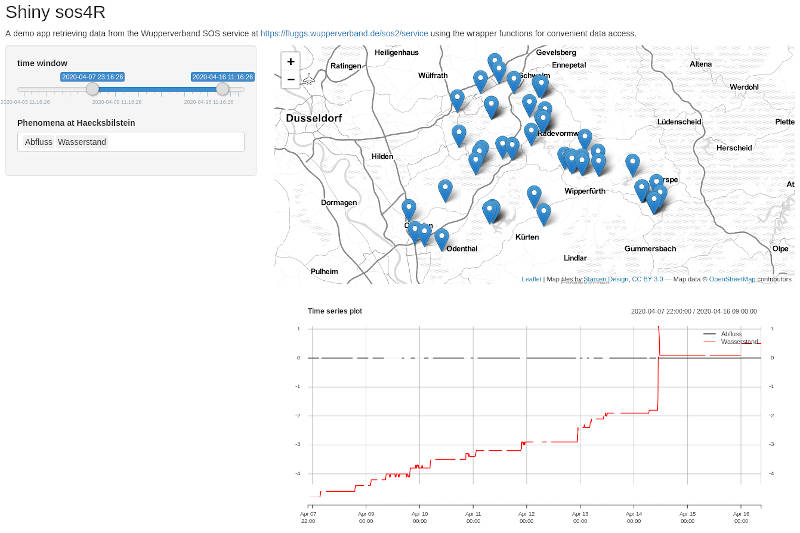Click the Ratingen label on the map
Screen dimensions: 800x533
click(x=345, y=66)
